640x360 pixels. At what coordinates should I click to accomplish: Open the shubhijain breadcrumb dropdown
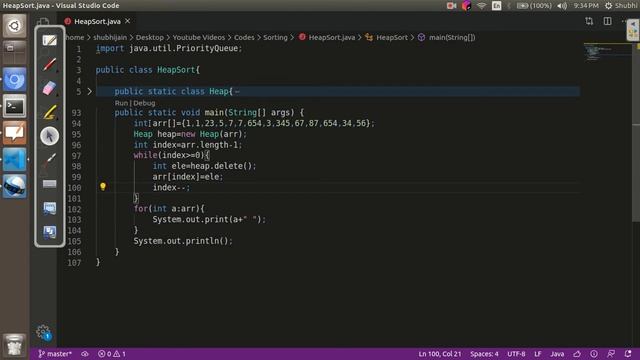click(x=110, y=38)
